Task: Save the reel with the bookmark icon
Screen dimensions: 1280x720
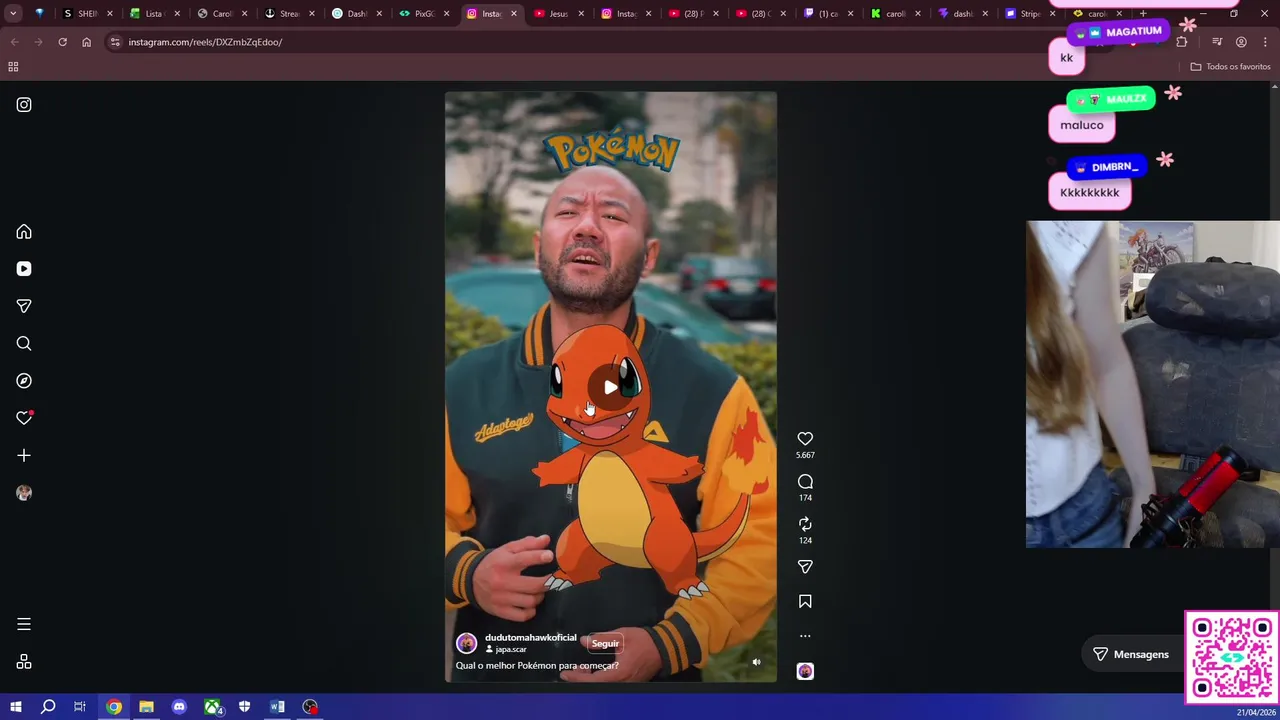Action: pos(805,602)
